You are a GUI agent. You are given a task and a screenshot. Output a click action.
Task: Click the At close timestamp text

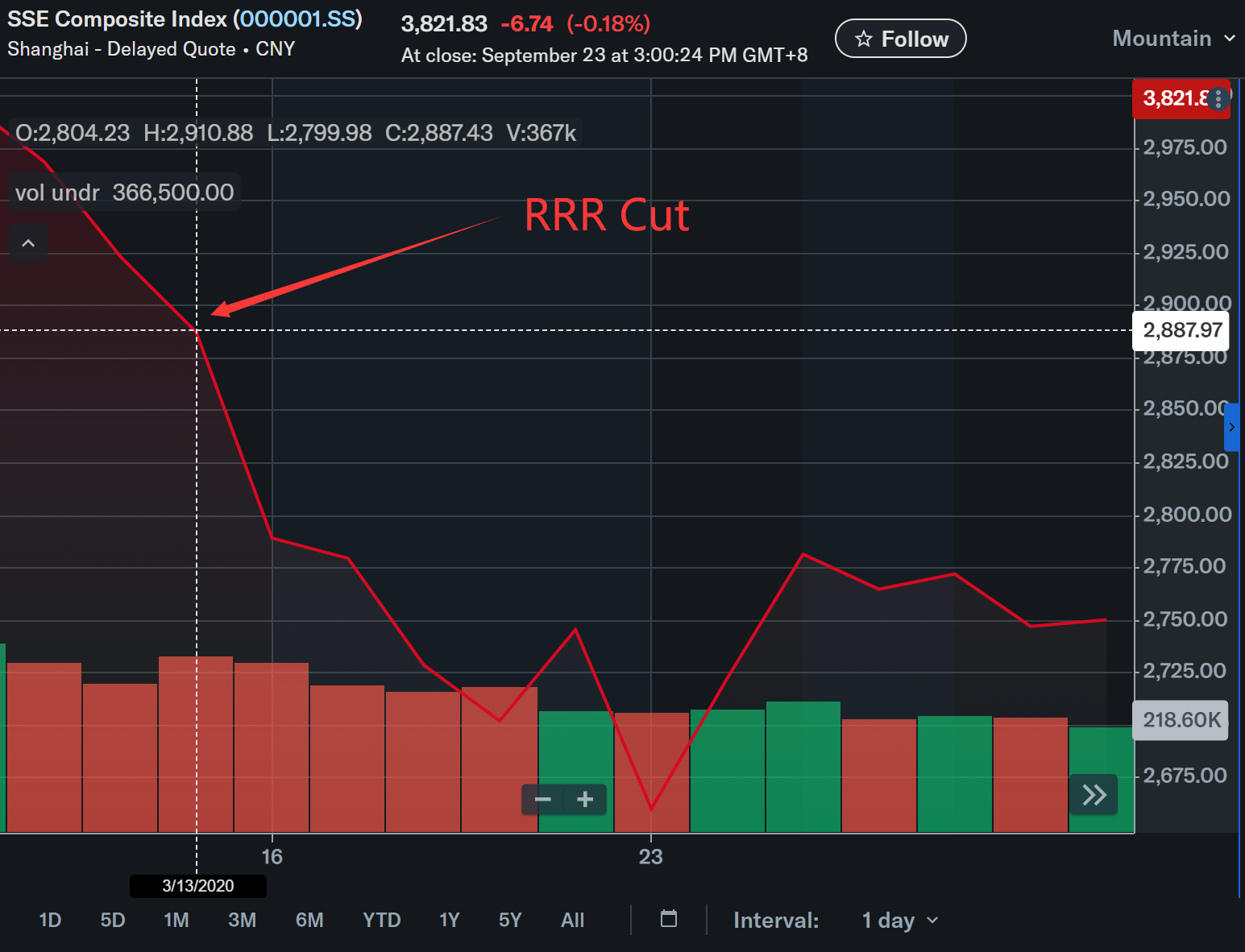(604, 56)
